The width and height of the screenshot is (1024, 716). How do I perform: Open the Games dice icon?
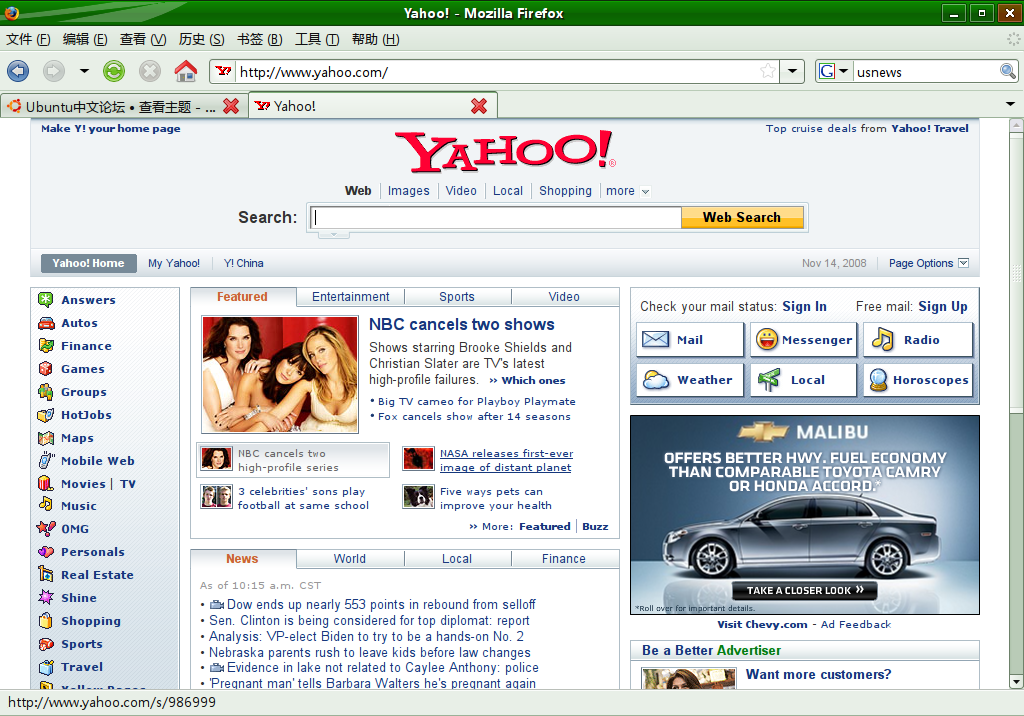[x=46, y=368]
